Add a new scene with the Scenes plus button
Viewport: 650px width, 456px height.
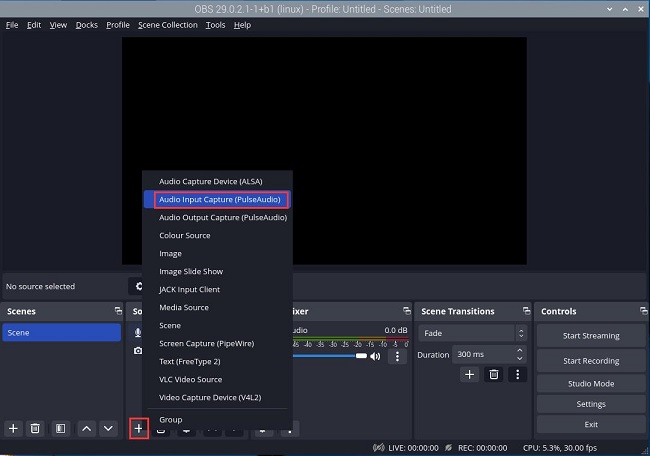(13, 428)
